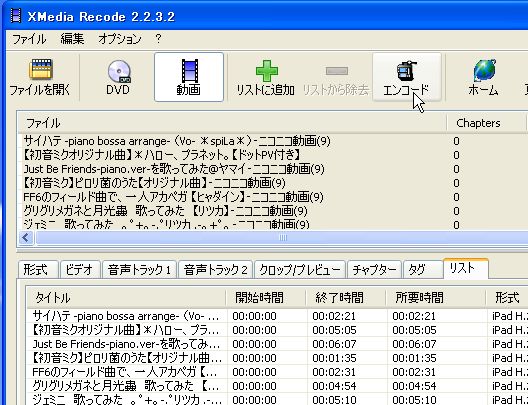Open the ? help menu
The image size is (528, 405).
159,39
